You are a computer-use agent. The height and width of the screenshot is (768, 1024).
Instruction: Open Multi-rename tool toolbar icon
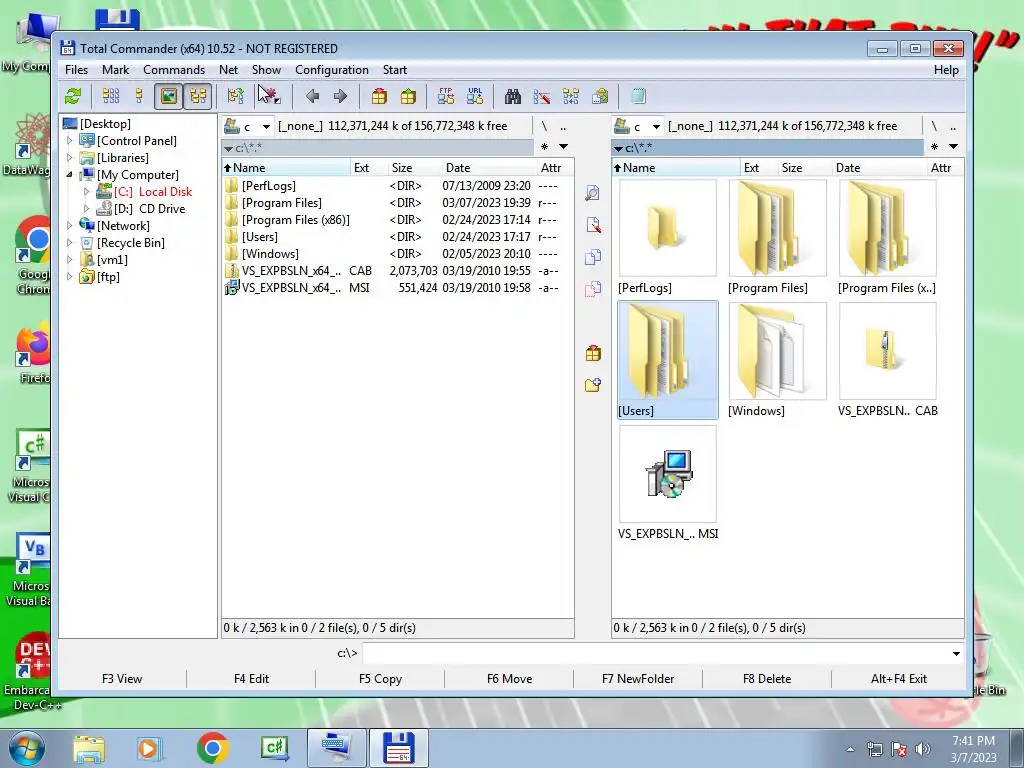click(541, 97)
